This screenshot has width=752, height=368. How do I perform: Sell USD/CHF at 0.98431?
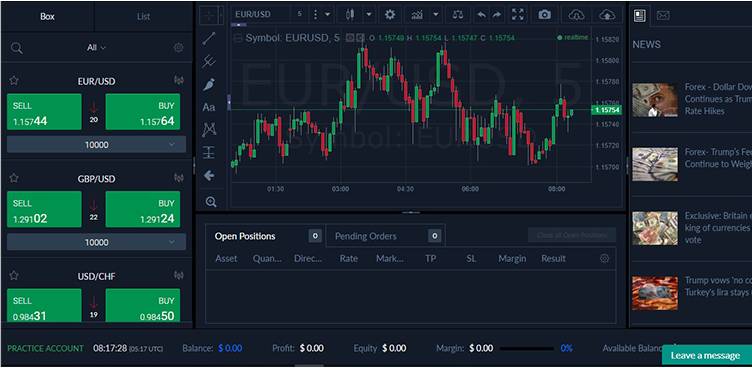click(44, 305)
